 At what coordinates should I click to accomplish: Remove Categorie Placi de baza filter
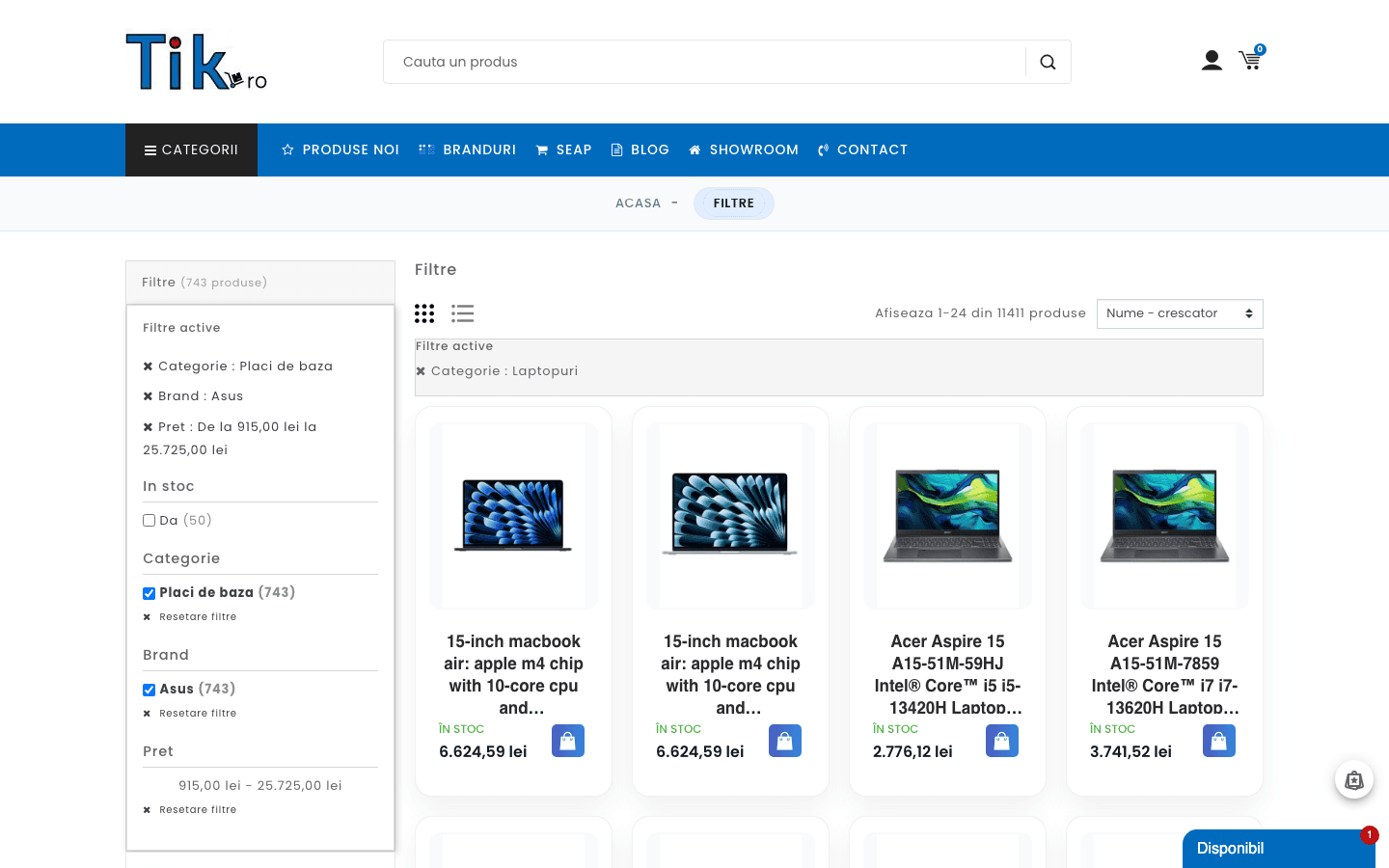point(148,366)
